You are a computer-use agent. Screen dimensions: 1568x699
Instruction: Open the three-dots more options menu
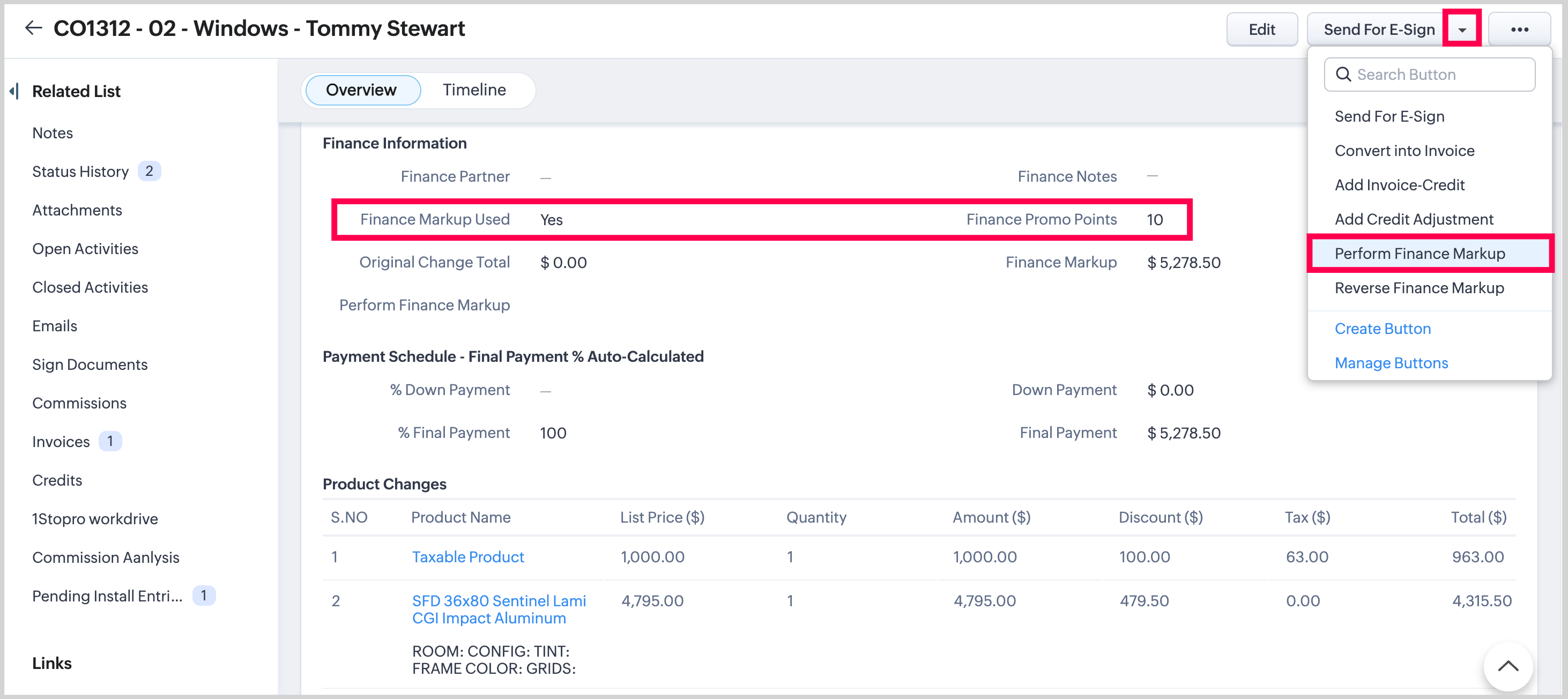coord(1519,29)
